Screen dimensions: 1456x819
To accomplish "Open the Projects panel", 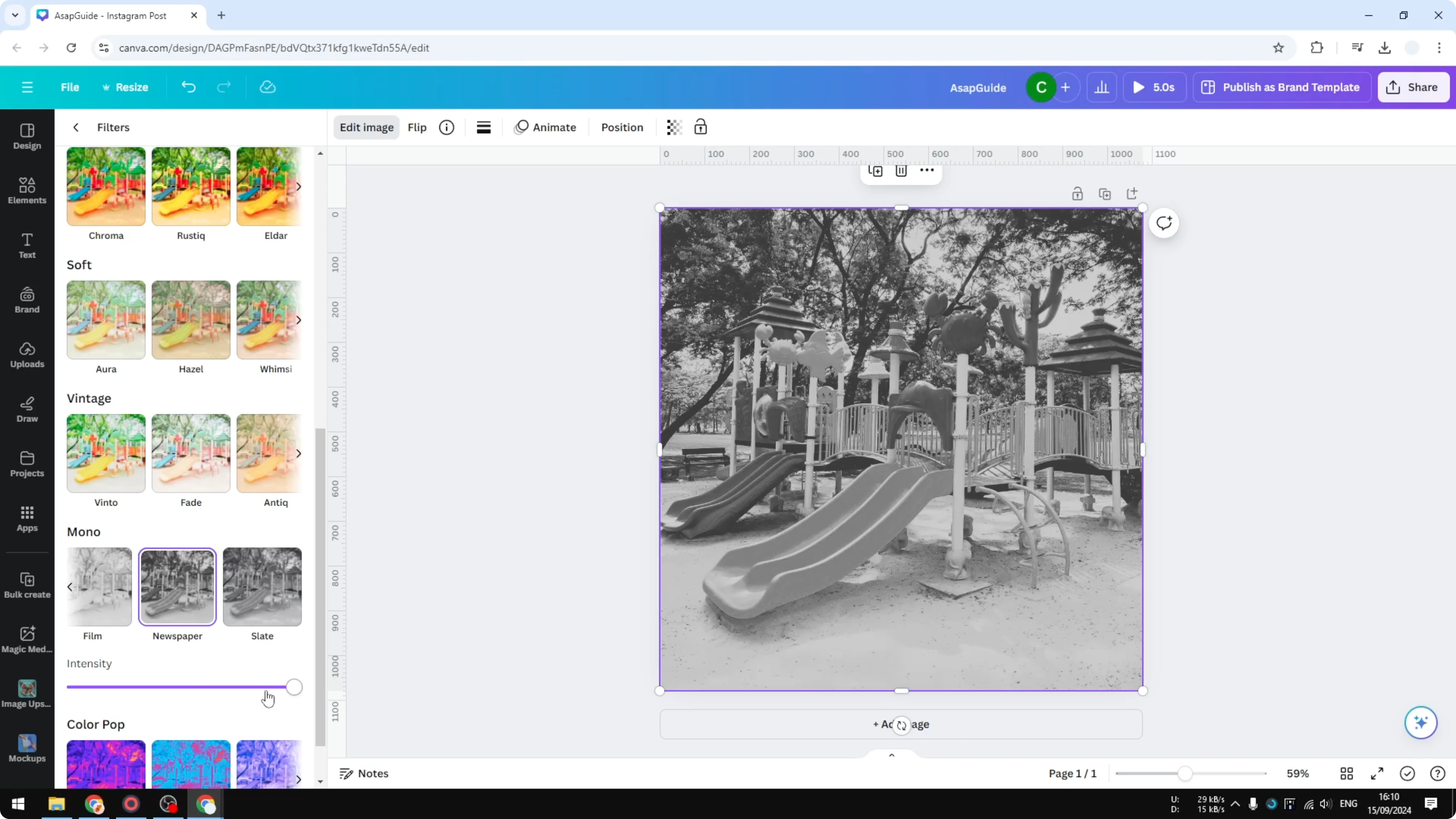I will (x=27, y=464).
